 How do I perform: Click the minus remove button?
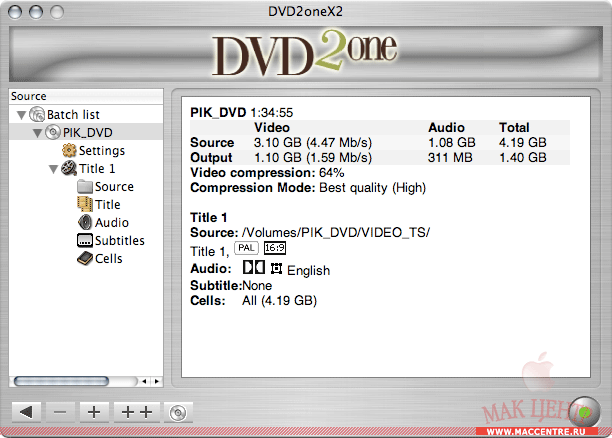60,412
